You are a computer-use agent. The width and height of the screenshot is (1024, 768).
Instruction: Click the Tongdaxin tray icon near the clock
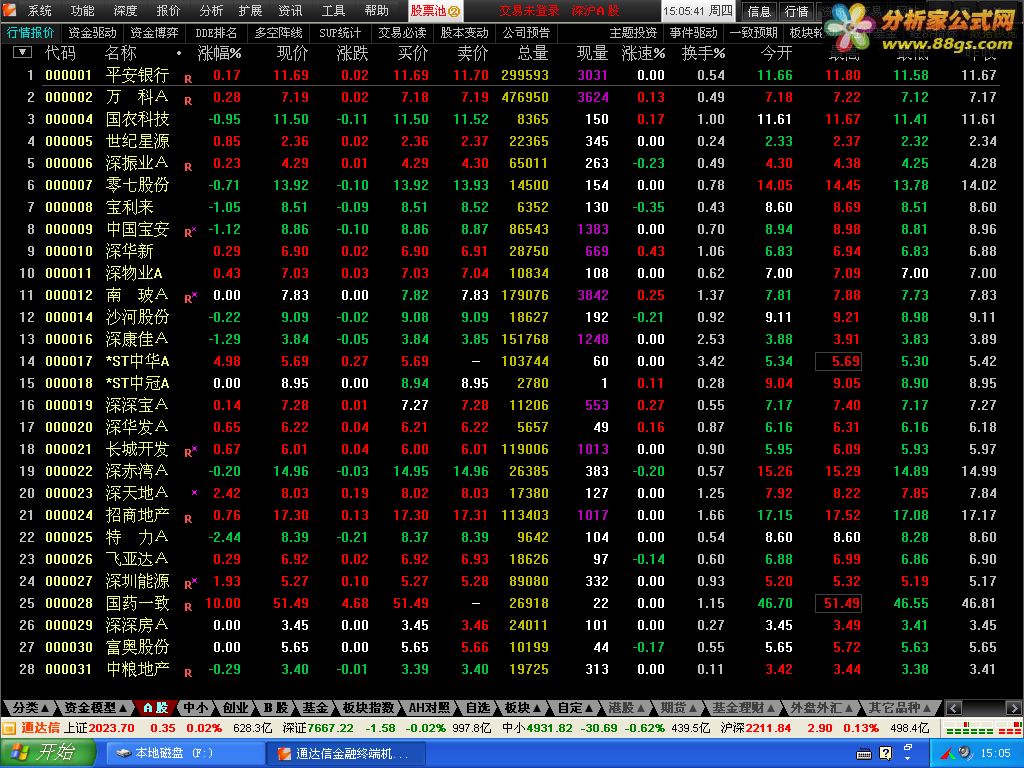[x=948, y=754]
